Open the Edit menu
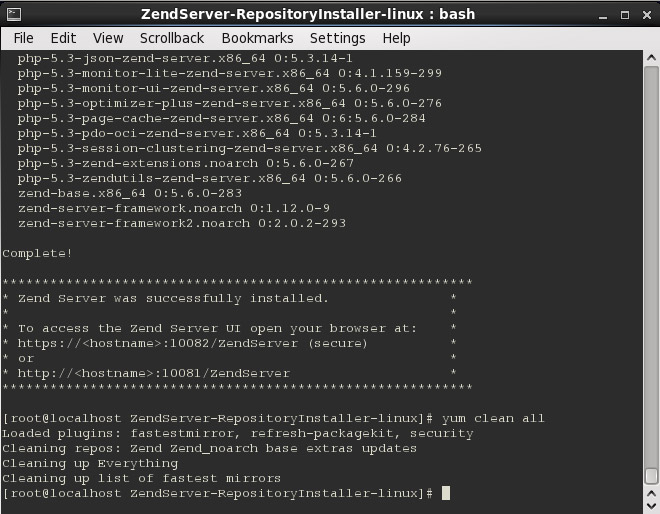 coord(63,38)
